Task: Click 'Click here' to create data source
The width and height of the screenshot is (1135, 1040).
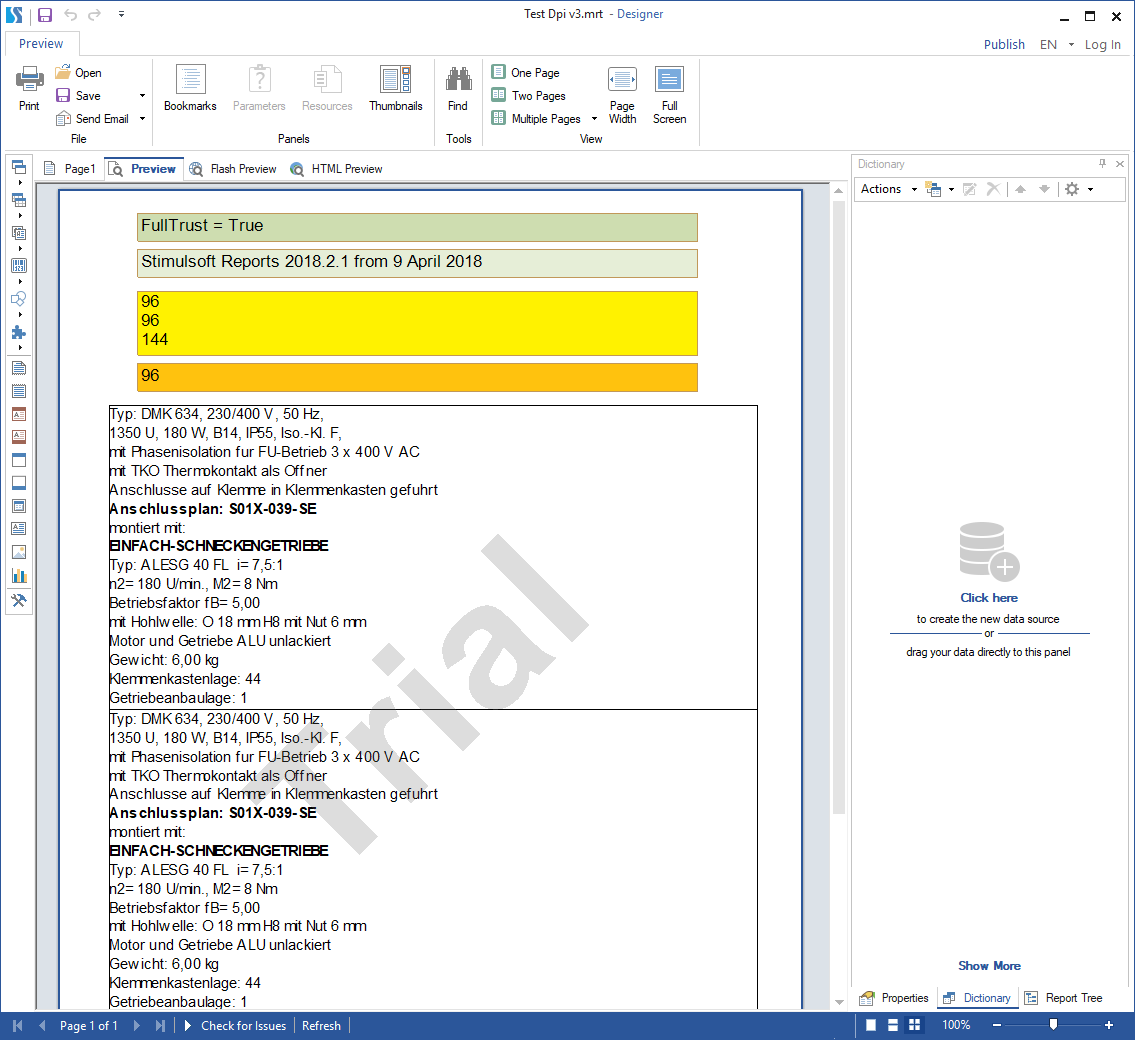Action: tap(989, 598)
